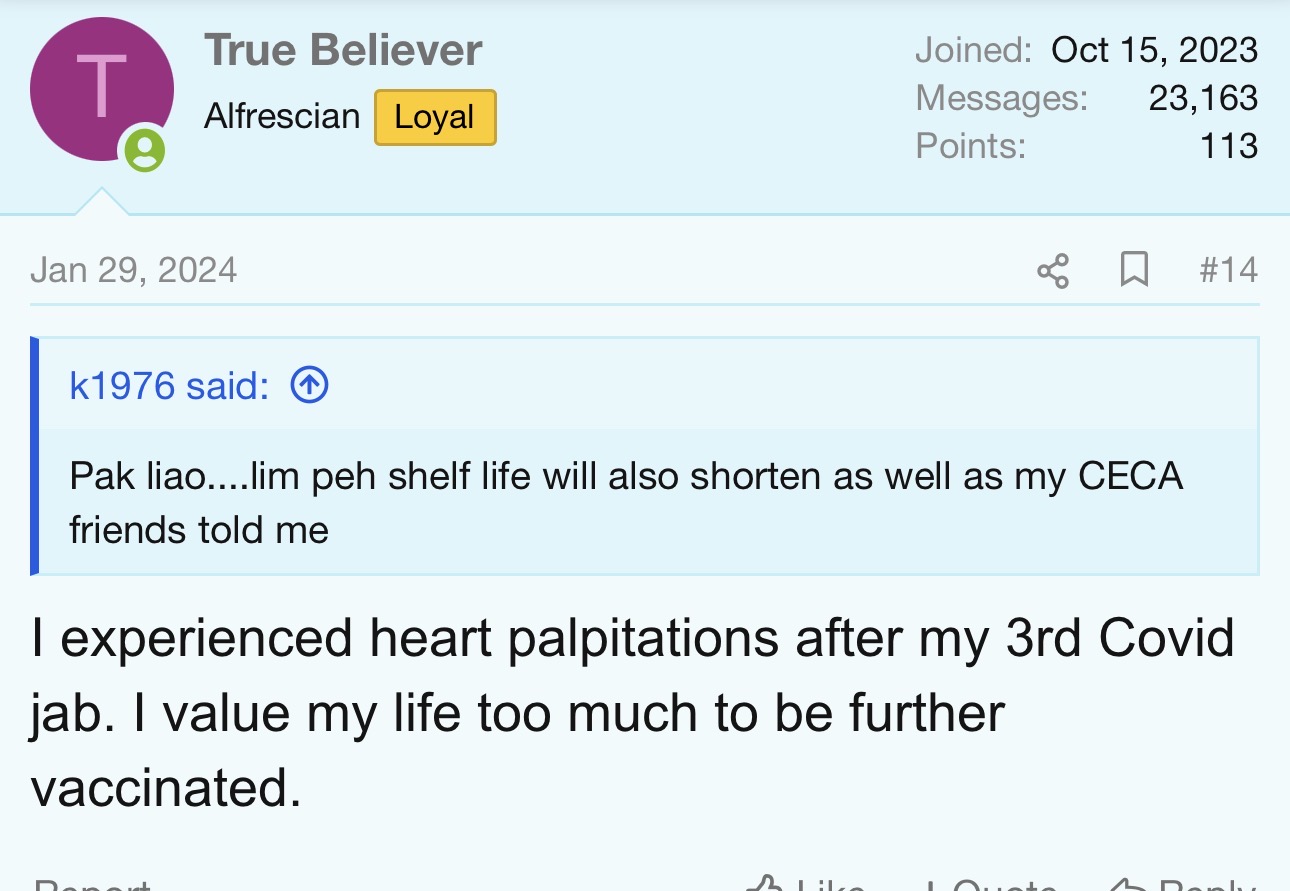Click the Reply arrow icon

tap(1128, 884)
